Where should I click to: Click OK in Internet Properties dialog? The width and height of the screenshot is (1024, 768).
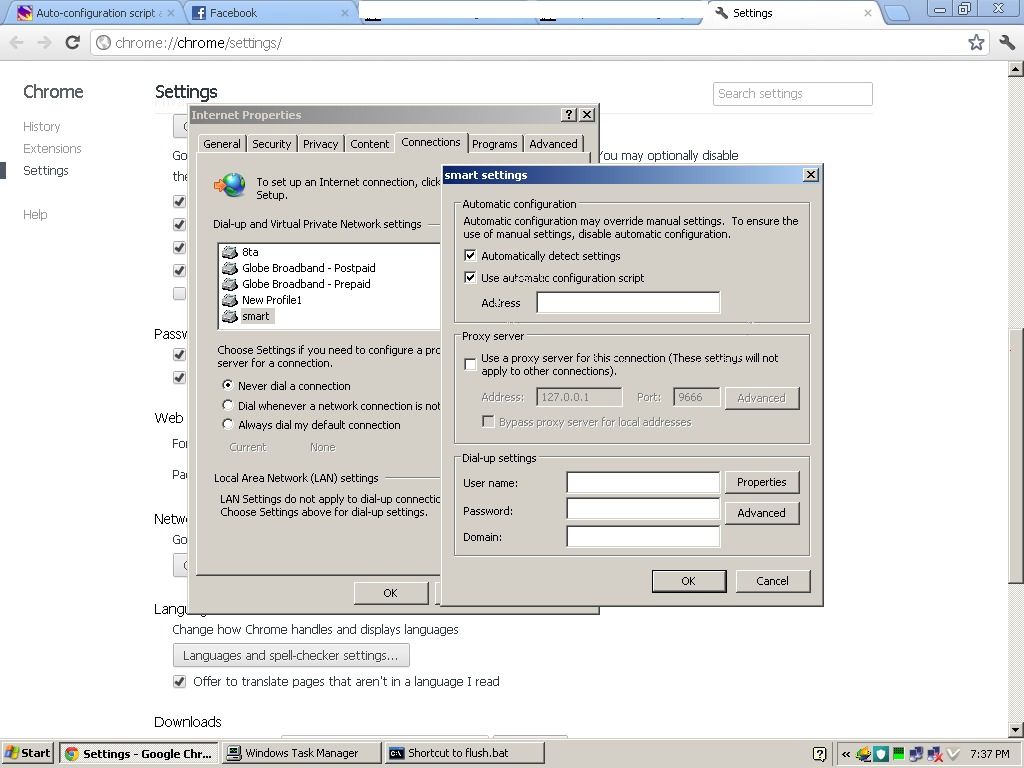pyautogui.click(x=391, y=593)
